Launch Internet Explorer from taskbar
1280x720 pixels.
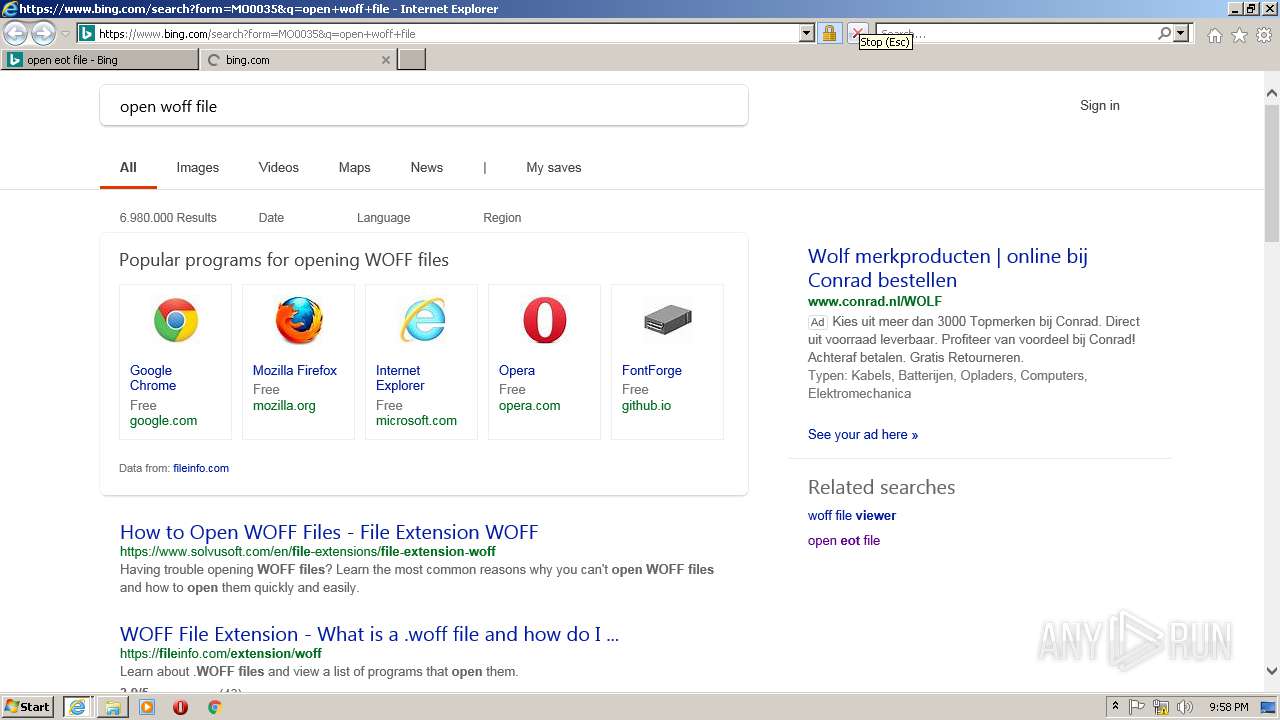[77, 707]
